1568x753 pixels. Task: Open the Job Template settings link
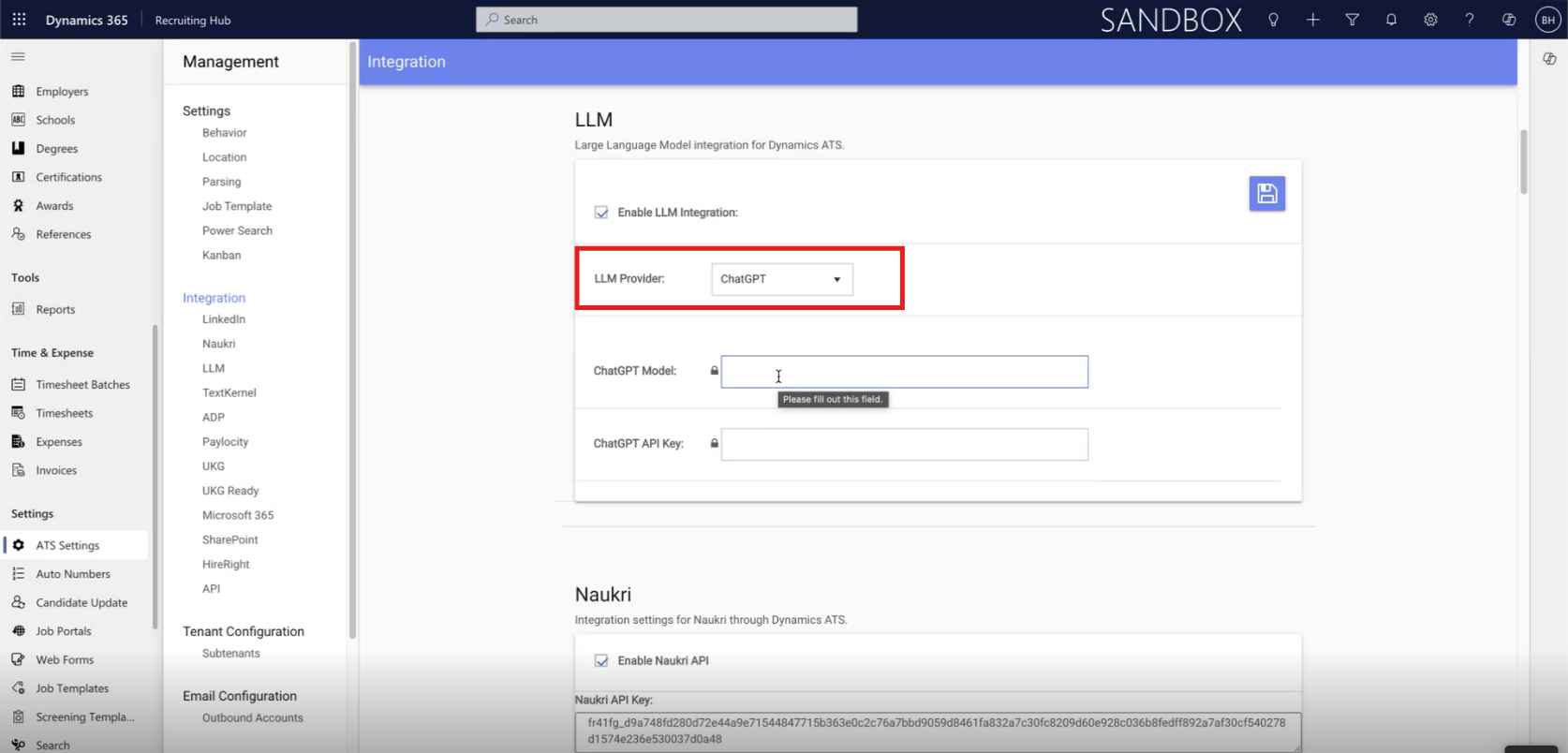237,206
